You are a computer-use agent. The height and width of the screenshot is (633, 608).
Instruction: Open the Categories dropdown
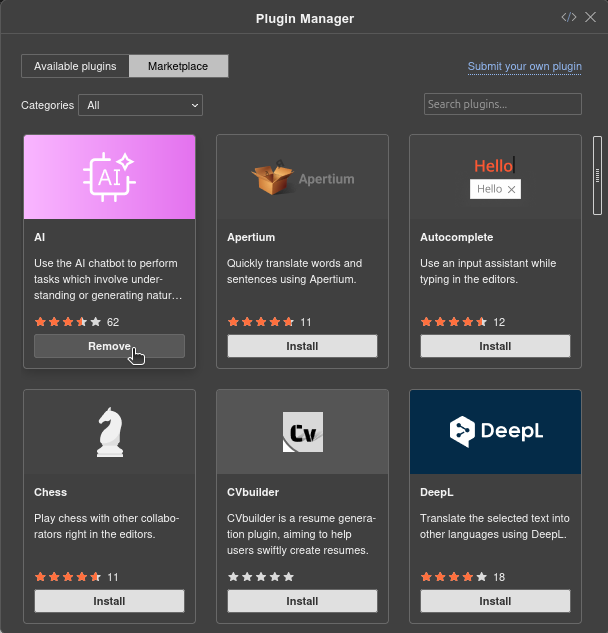tap(140, 105)
